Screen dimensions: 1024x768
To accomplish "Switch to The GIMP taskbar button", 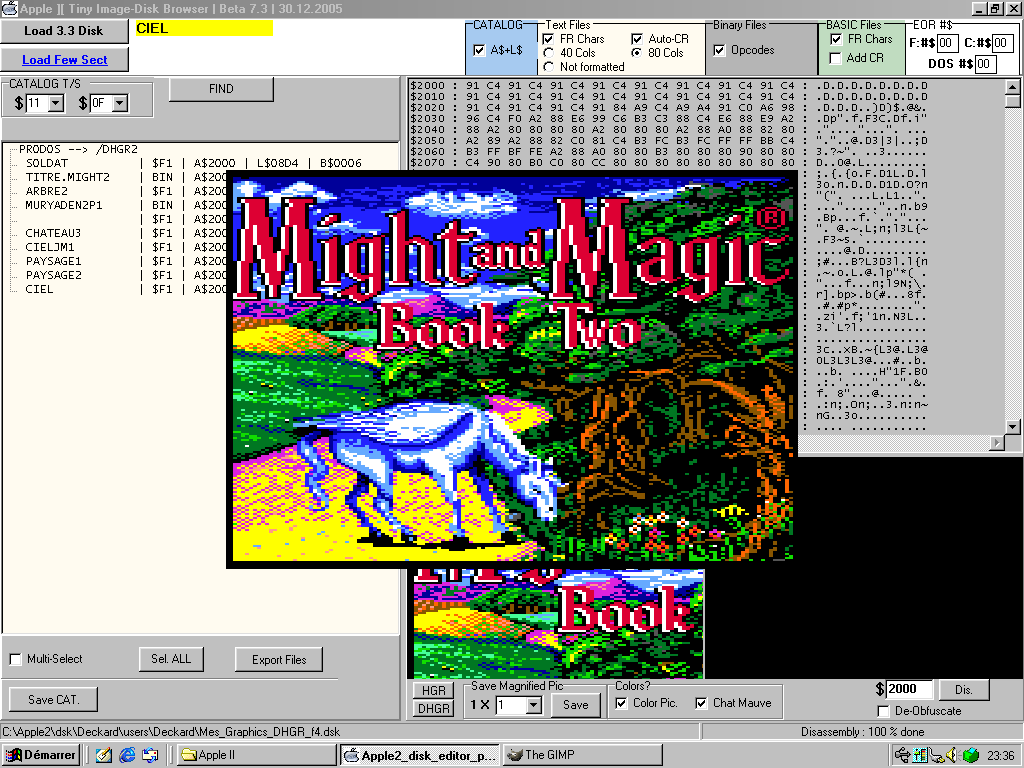I will 583,755.
